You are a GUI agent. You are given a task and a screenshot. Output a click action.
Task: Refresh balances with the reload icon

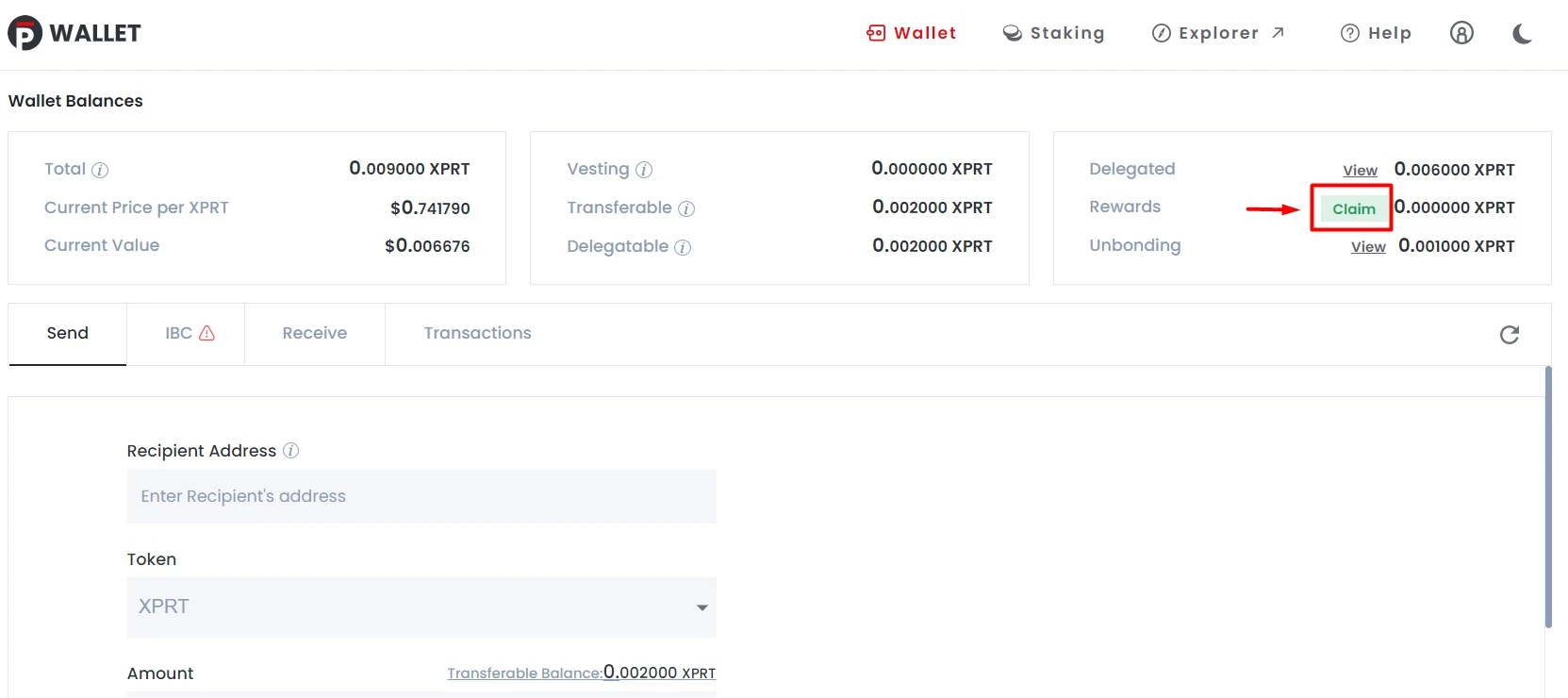pyautogui.click(x=1510, y=335)
